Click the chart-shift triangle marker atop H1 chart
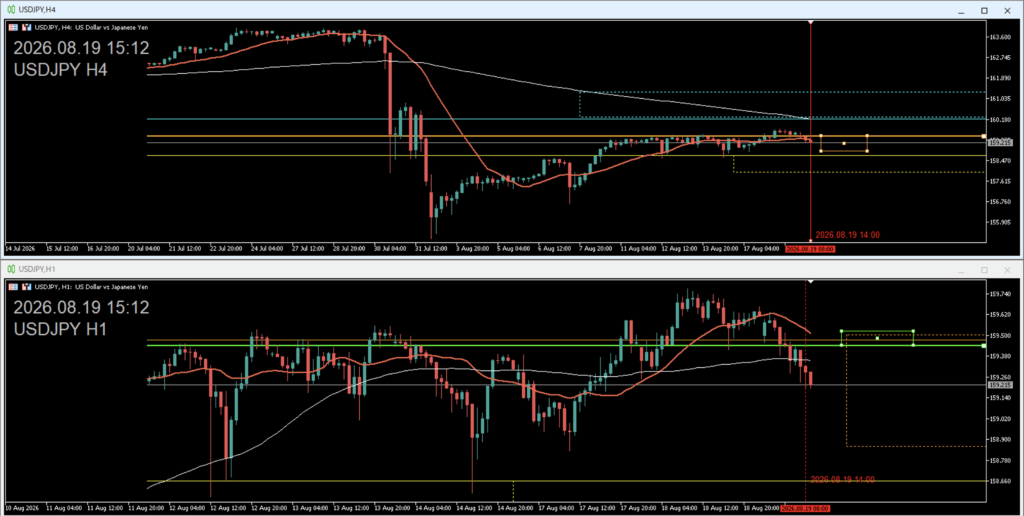Screen dimensions: 1024x516 click(x=810, y=282)
